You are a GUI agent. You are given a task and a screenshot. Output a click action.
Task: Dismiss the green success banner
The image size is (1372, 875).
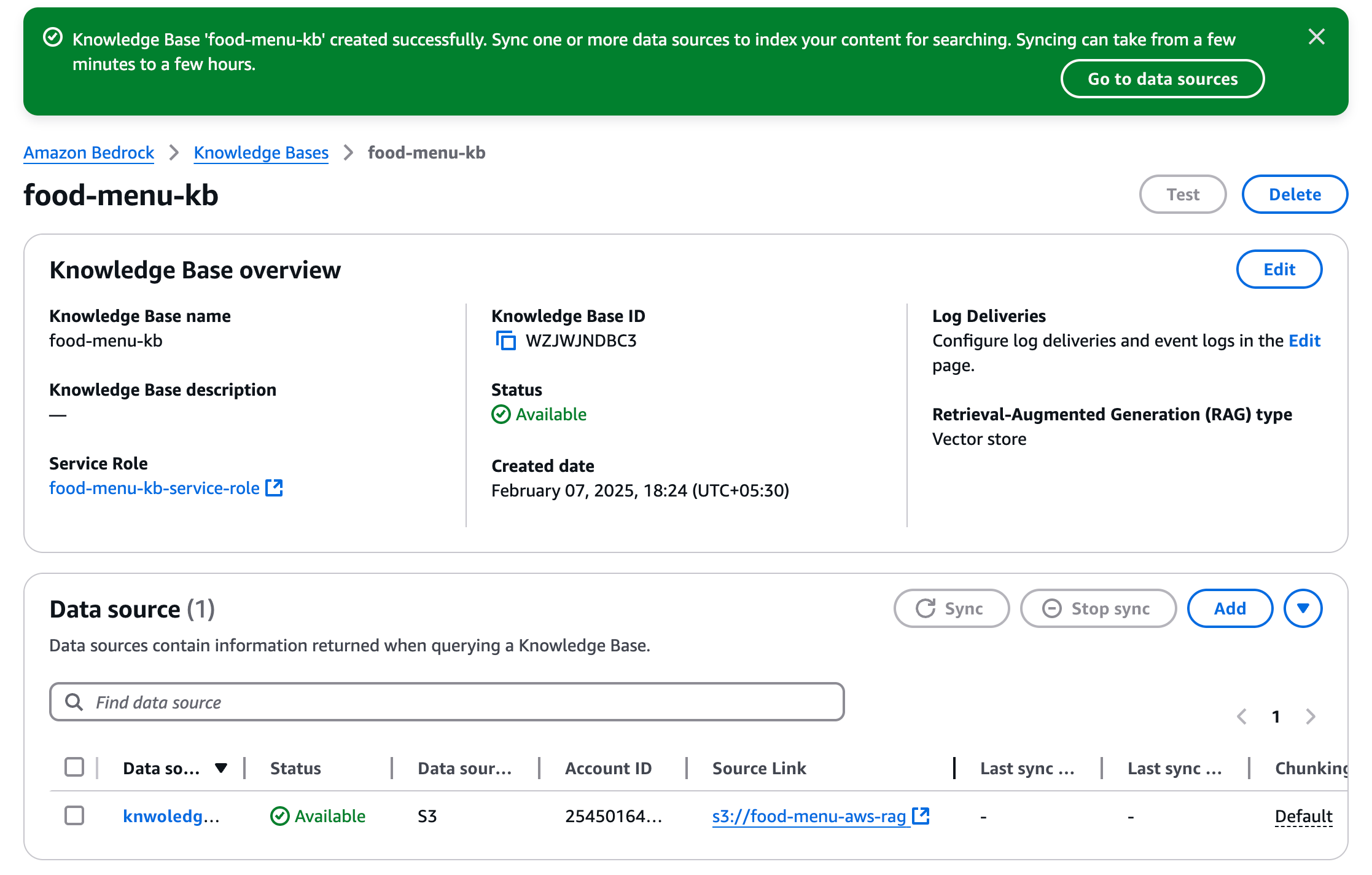coord(1316,37)
